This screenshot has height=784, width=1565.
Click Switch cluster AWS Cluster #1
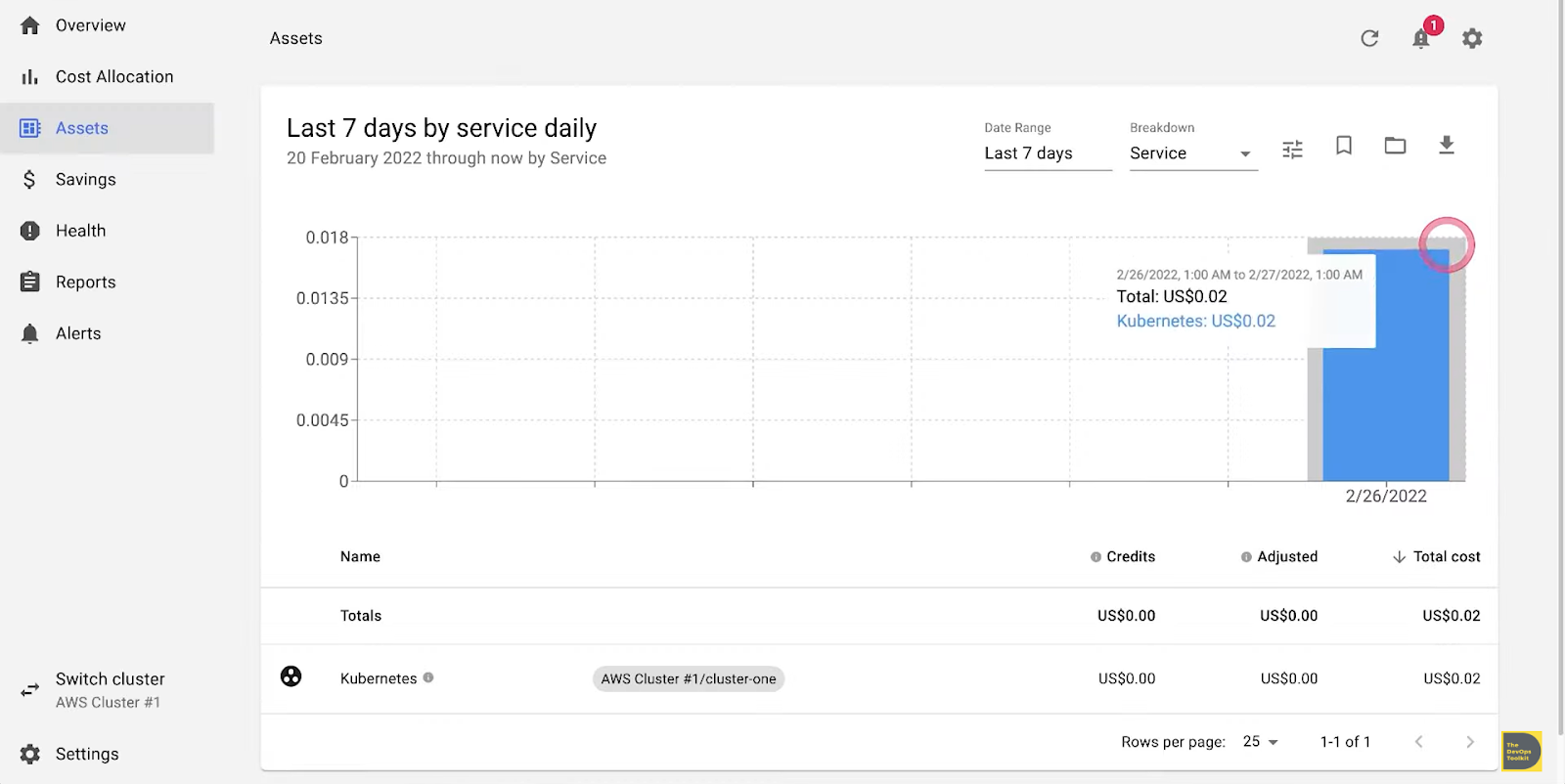[x=108, y=689]
